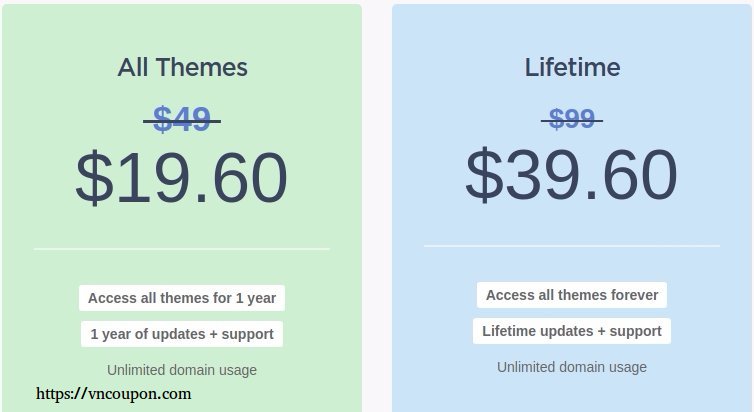Click the 1 year of updates + support badge
Viewport: 754px width, 412px height.
(x=182, y=334)
